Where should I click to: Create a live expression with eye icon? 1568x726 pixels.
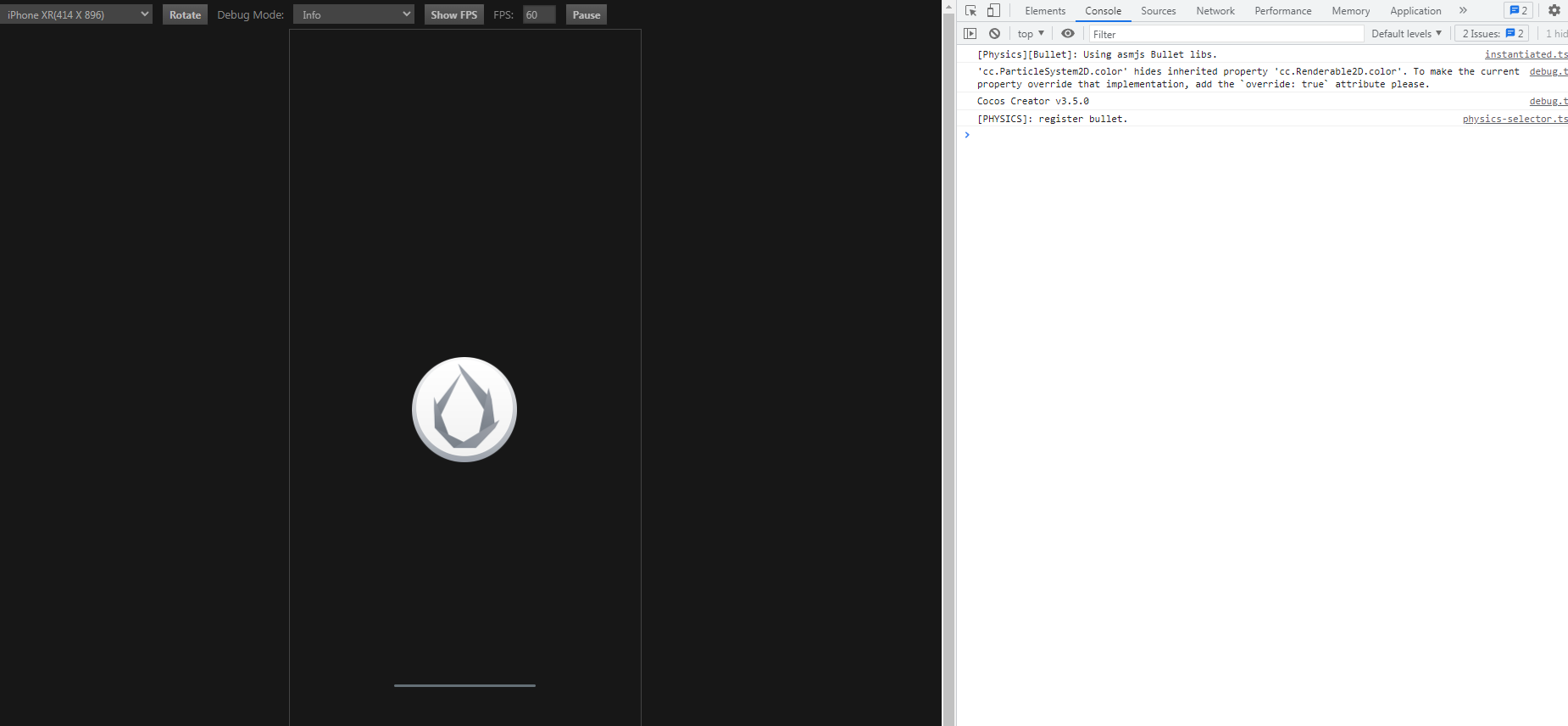tap(1068, 34)
